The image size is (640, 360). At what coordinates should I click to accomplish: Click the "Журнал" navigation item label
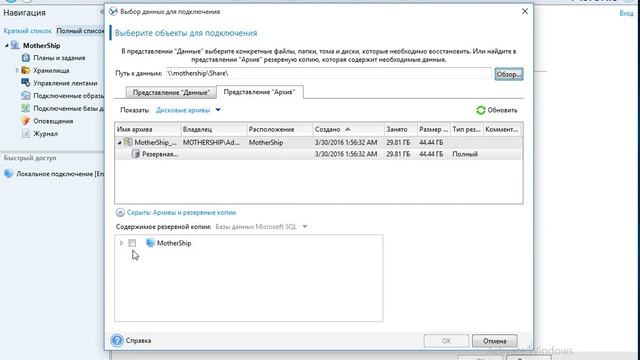coord(45,134)
